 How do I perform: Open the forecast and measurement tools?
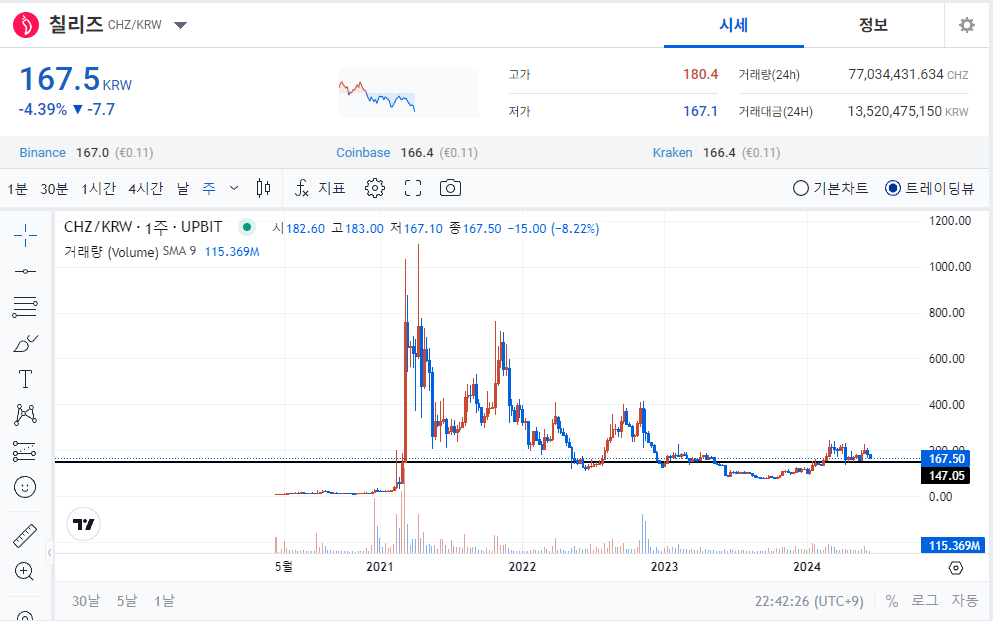(x=25, y=451)
